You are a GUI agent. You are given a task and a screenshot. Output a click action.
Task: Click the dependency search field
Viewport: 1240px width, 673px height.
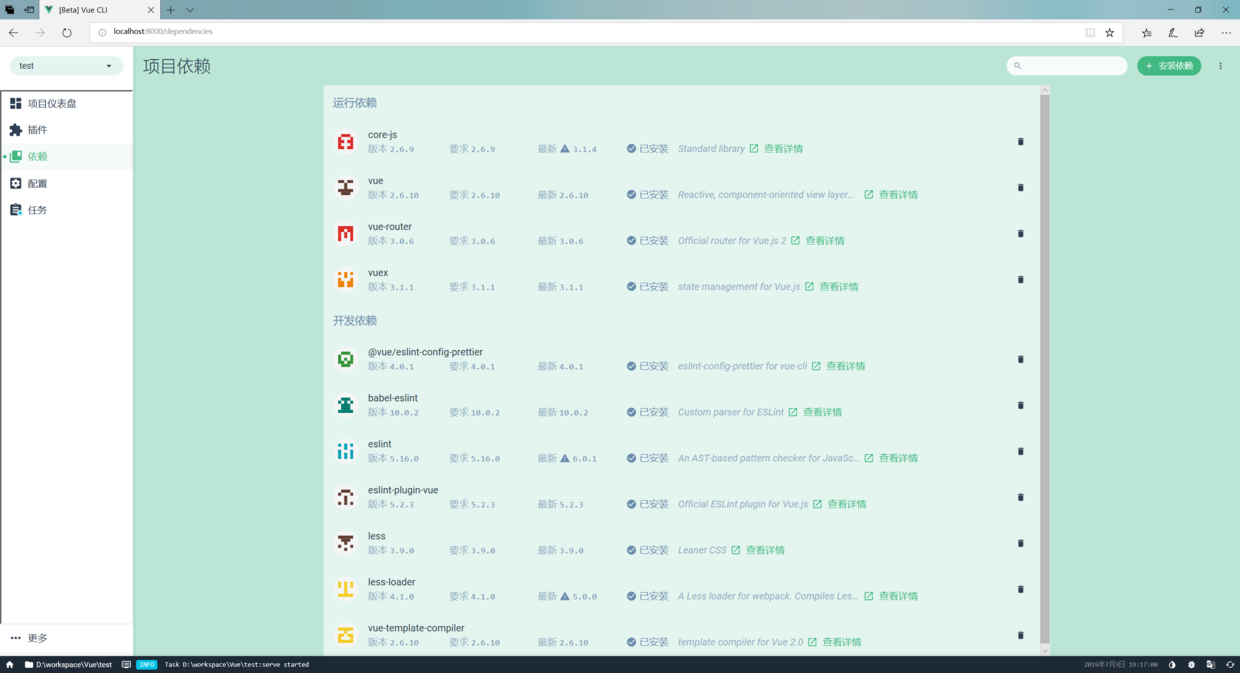point(1067,66)
